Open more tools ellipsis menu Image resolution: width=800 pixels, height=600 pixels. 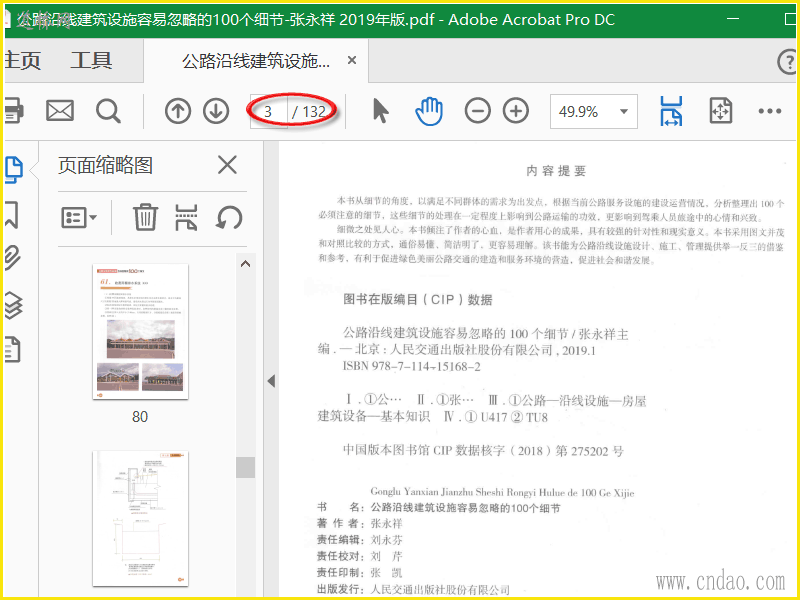pyautogui.click(x=770, y=111)
